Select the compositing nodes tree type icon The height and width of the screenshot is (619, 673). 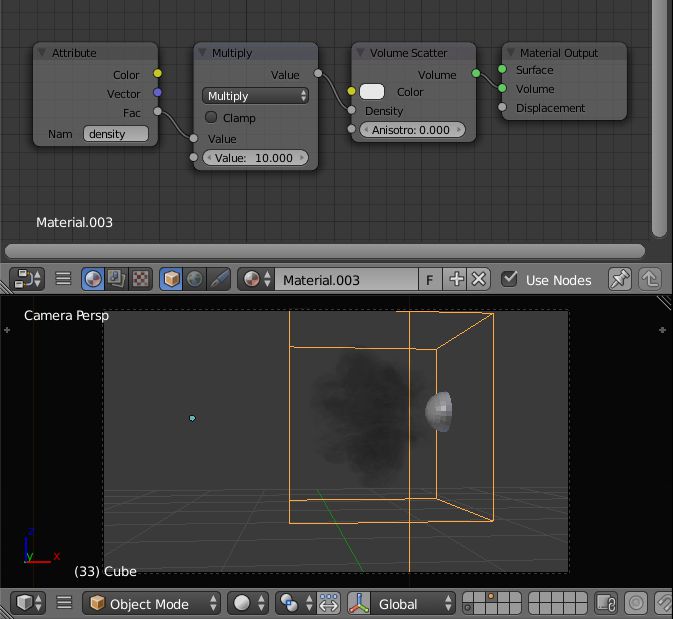coord(116,279)
